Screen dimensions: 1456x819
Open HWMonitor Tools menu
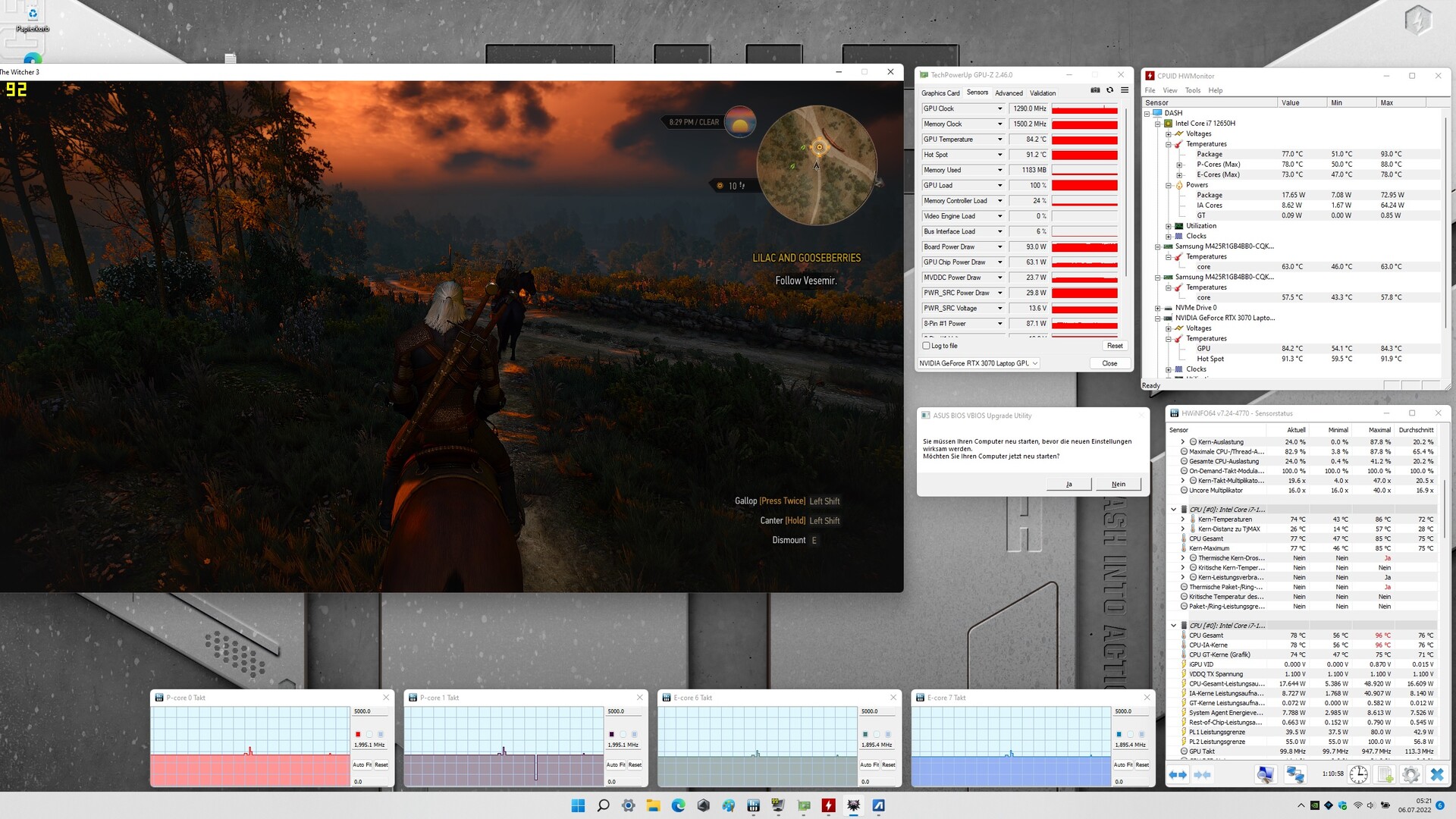pyautogui.click(x=1193, y=90)
